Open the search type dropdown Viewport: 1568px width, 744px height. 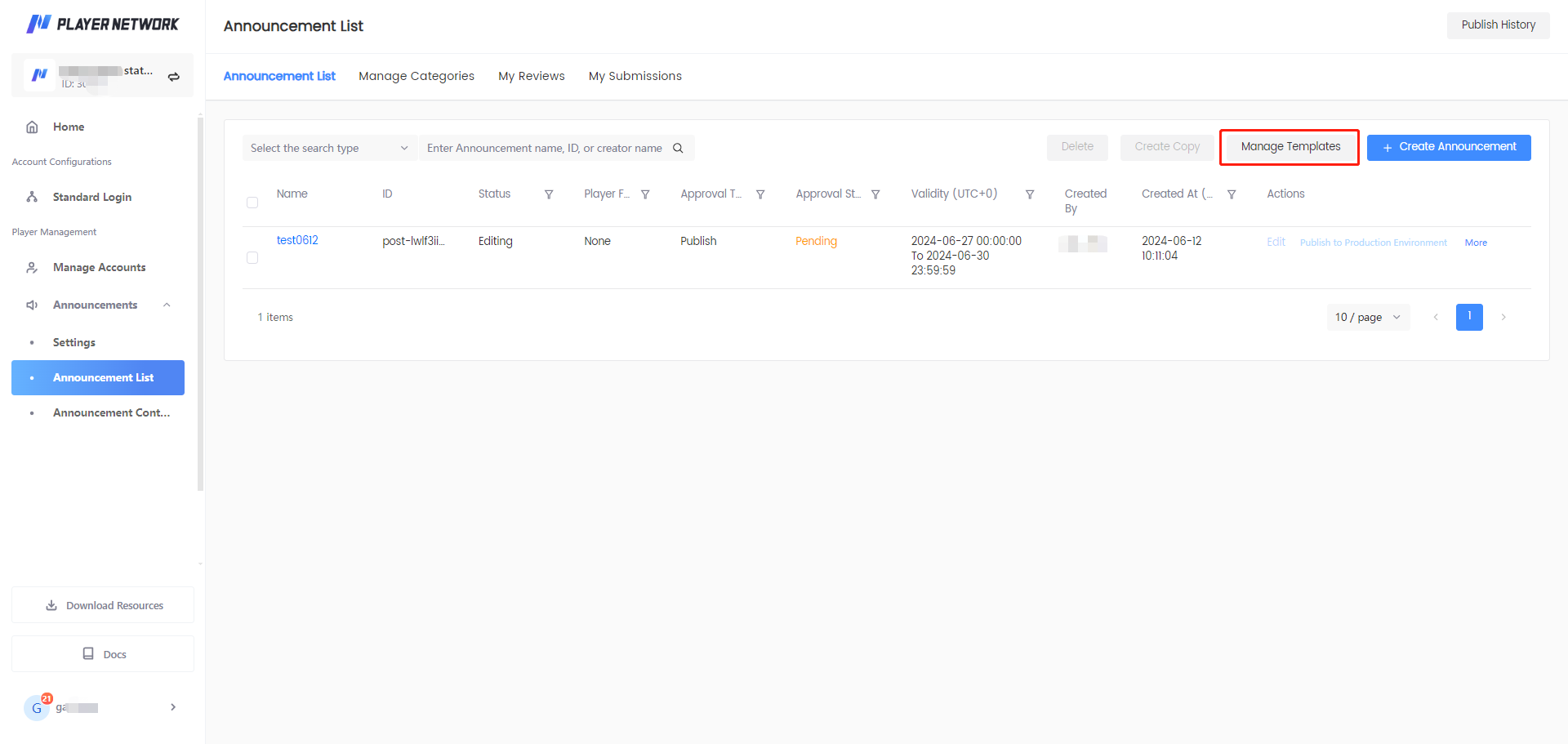click(329, 148)
